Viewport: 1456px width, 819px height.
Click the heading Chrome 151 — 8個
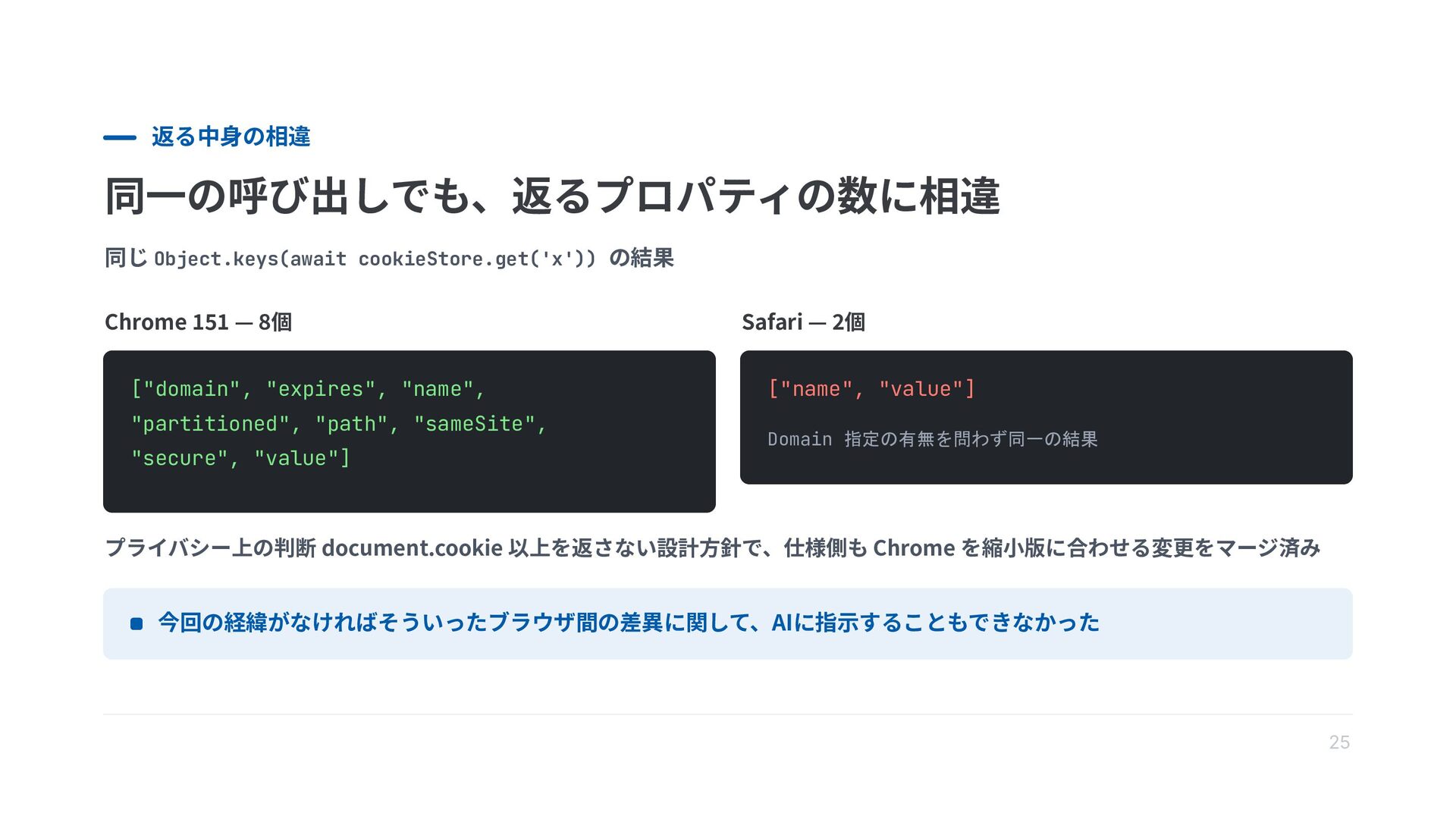pos(198,322)
